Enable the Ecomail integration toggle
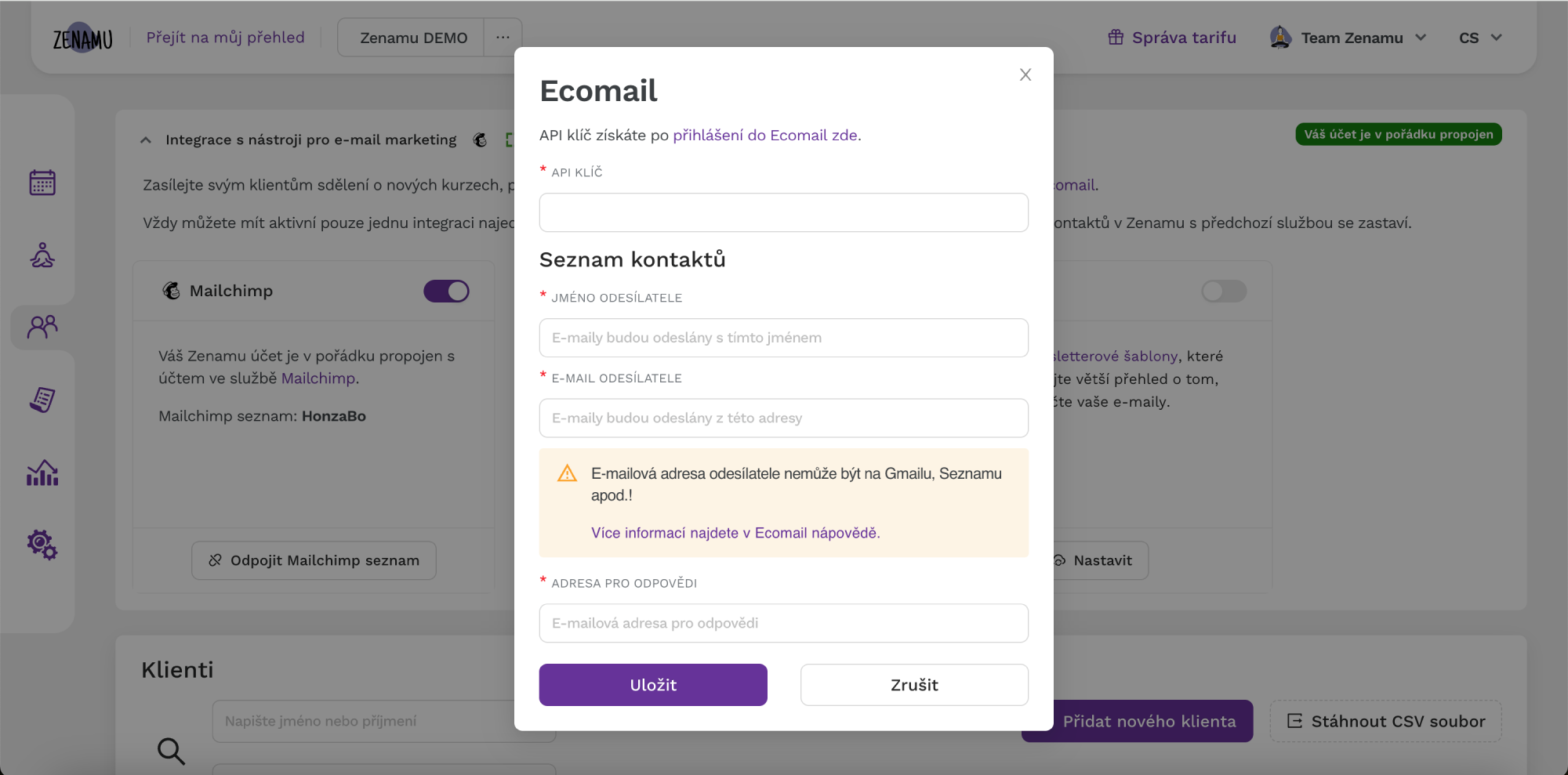Image resolution: width=1568 pixels, height=775 pixels. [x=1224, y=292]
